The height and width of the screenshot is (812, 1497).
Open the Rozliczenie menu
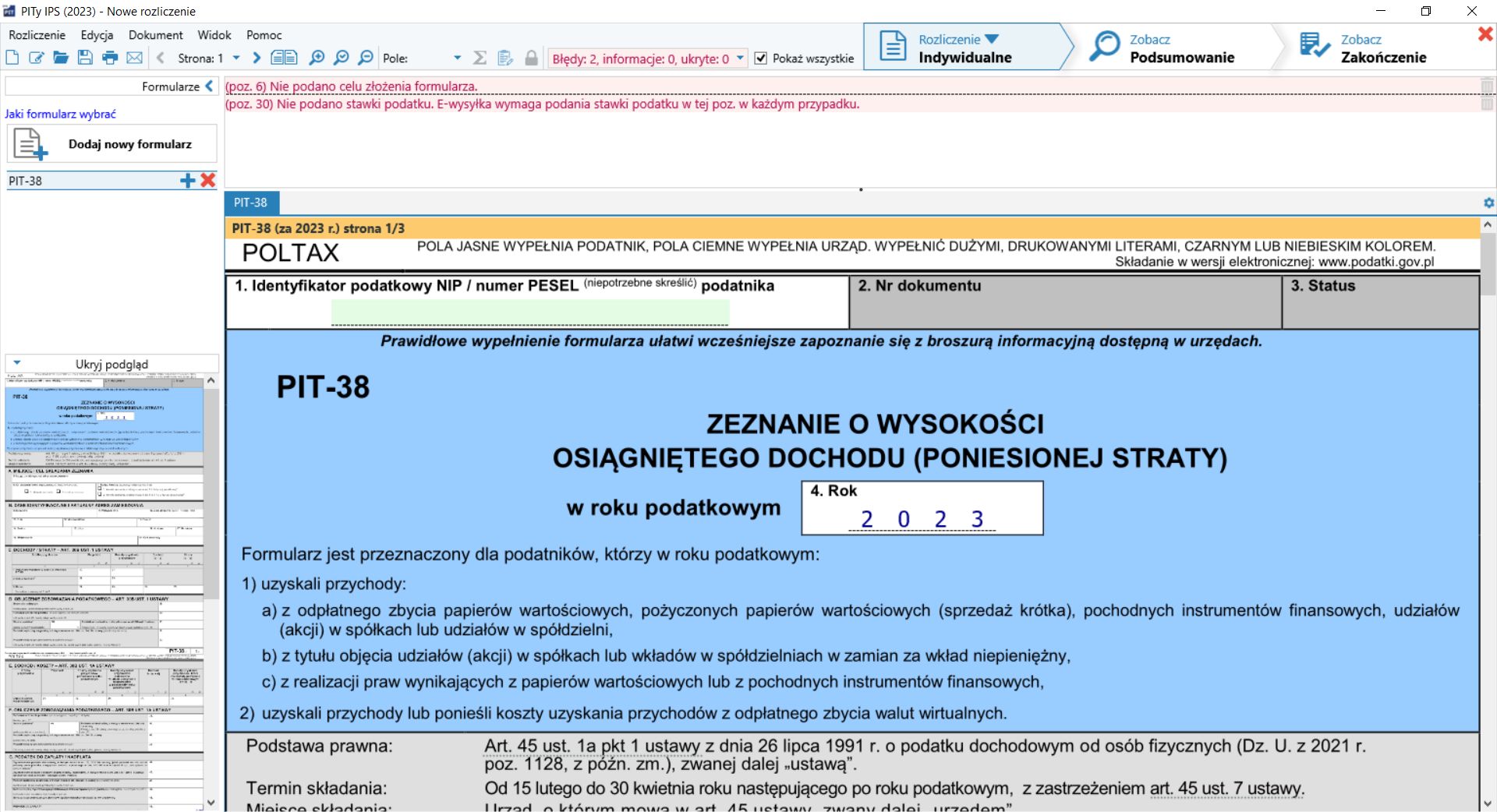(37, 35)
